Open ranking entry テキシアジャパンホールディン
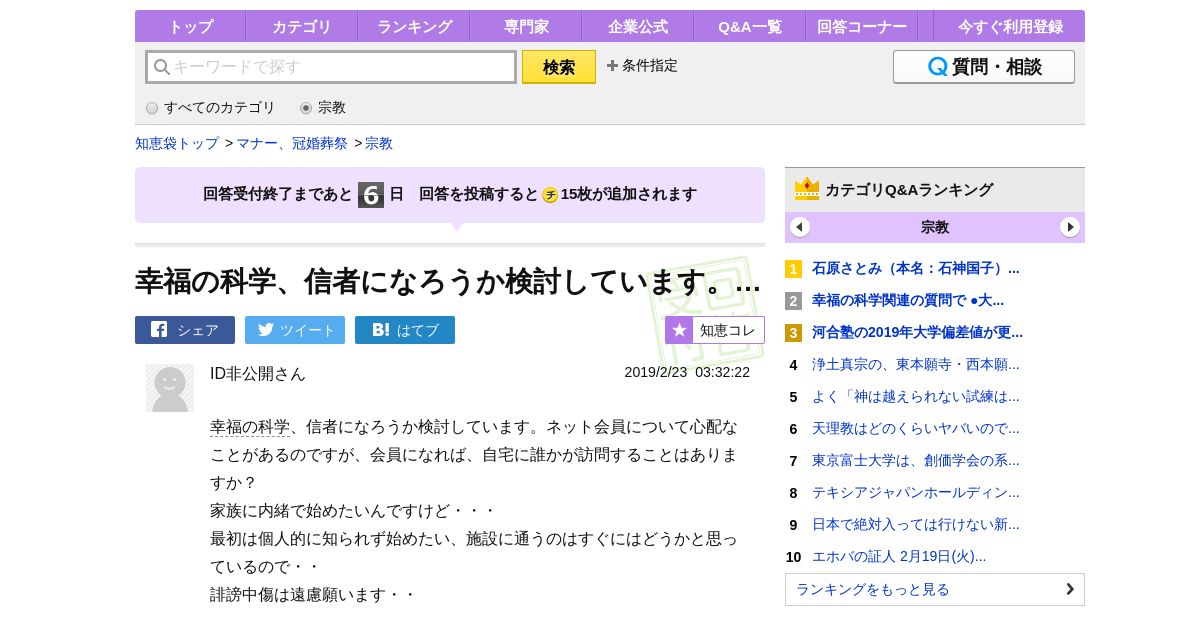1200x630 pixels. coord(916,492)
